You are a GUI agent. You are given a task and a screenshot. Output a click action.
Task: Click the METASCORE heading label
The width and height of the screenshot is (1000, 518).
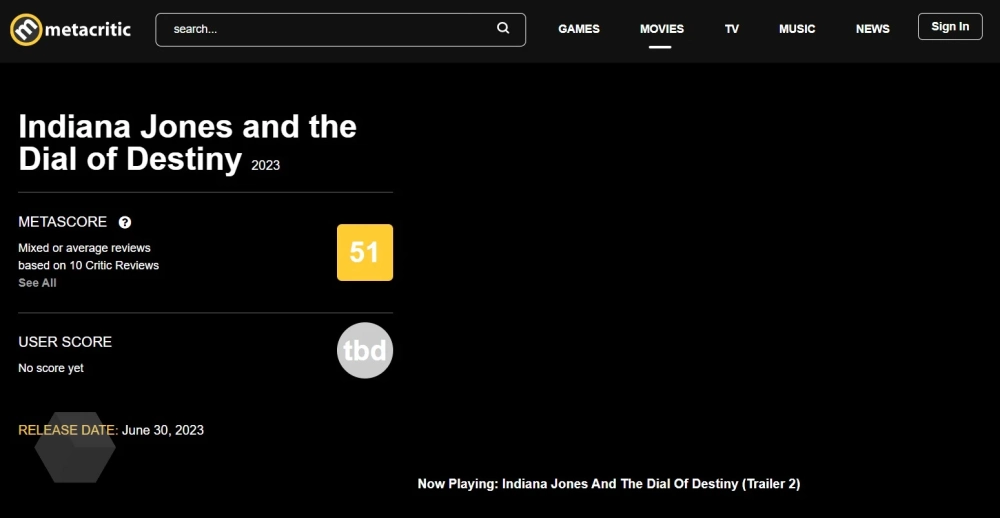click(x=63, y=222)
